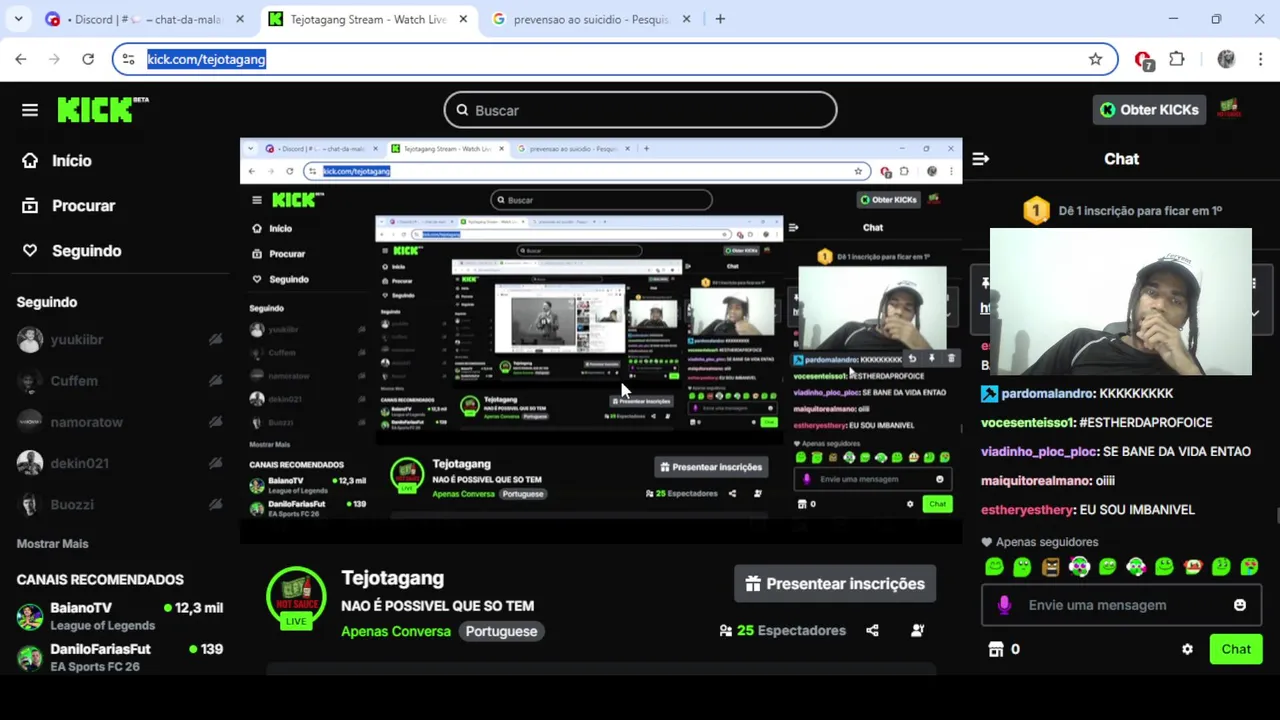This screenshot has height=720, width=1280.
Task: Click the purple microphone icon in message box
Action: [x=1004, y=605]
